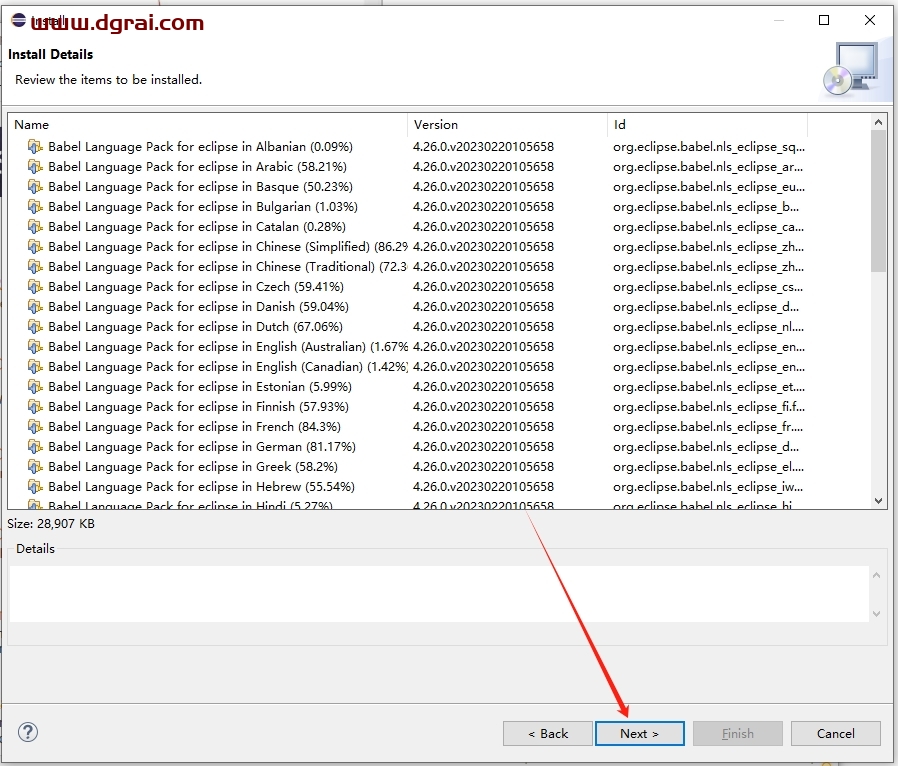
Task: Open help with the question mark icon
Action: coord(27,732)
